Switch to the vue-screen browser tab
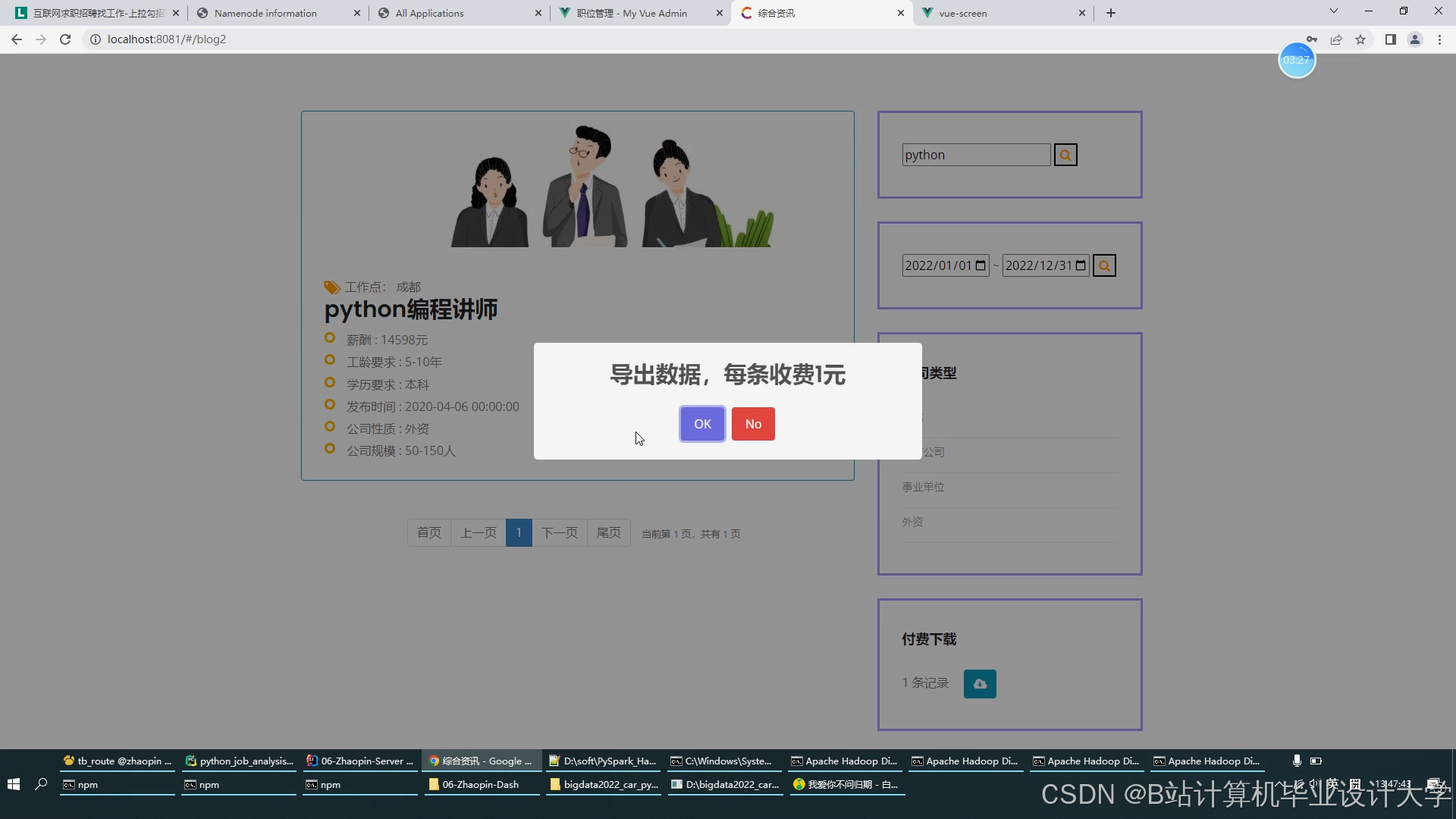The image size is (1456, 819). 963,13
